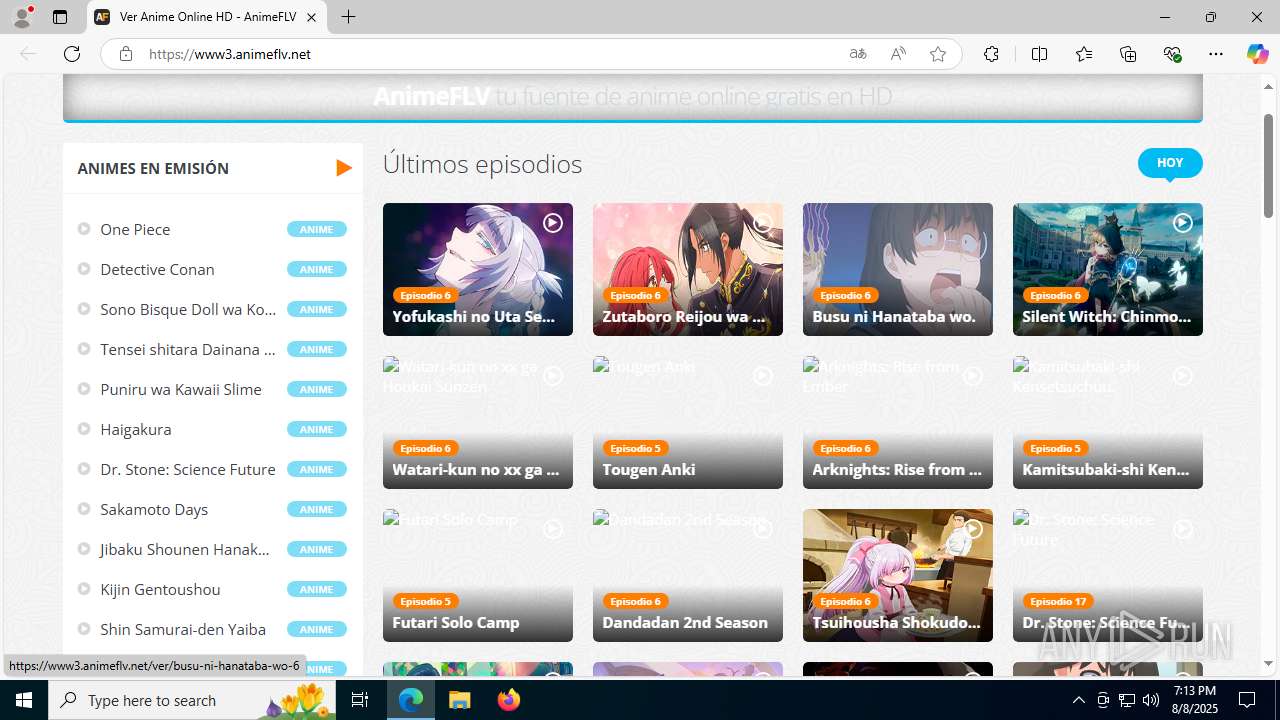Open Settings and more ellipsis
Image resolution: width=1280 pixels, height=720 pixels.
[1216, 54]
